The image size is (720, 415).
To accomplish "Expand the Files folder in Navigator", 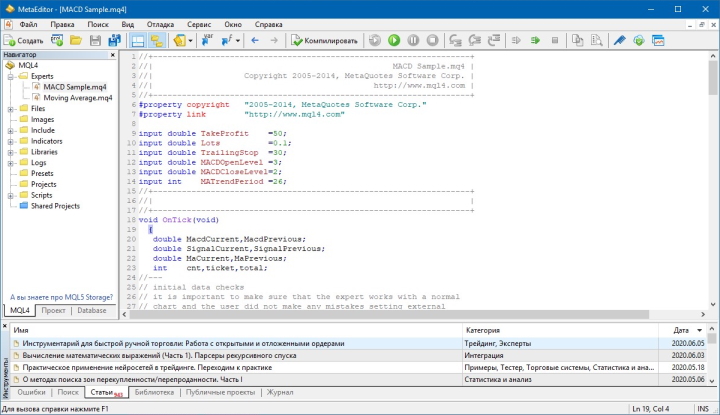I will pos(9,108).
